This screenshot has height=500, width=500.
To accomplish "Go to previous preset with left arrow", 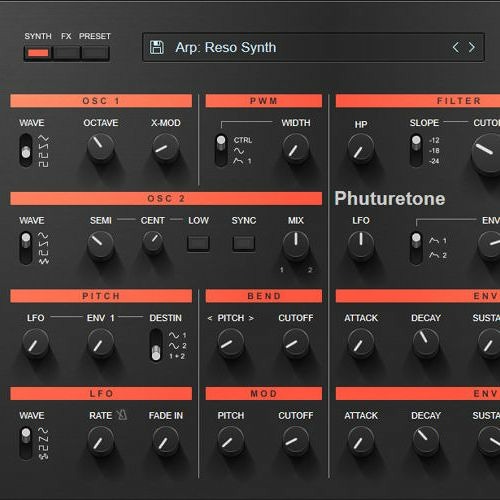I will 456,47.
